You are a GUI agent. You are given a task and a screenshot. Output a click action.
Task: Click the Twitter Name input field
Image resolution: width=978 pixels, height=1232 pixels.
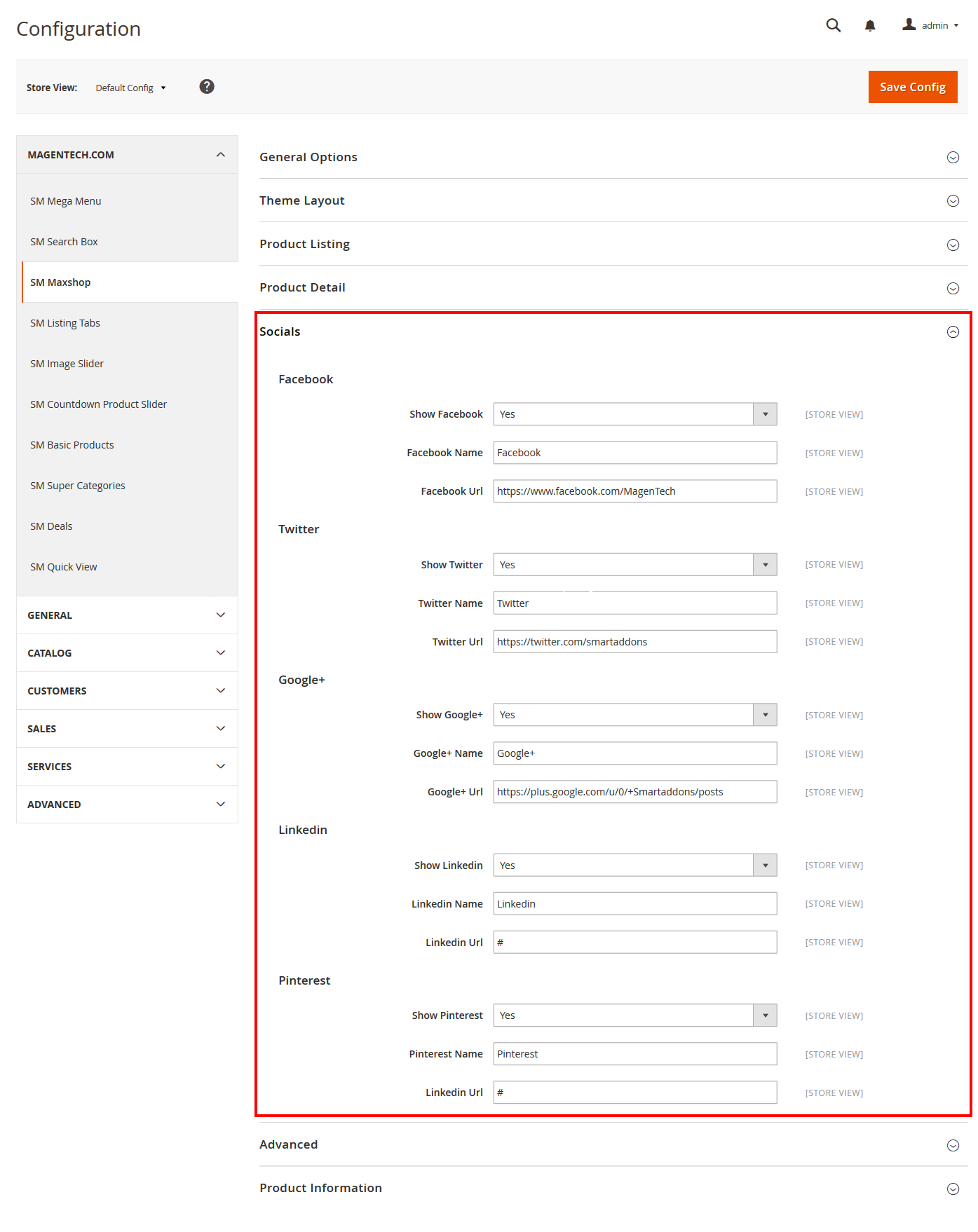pyautogui.click(x=635, y=603)
